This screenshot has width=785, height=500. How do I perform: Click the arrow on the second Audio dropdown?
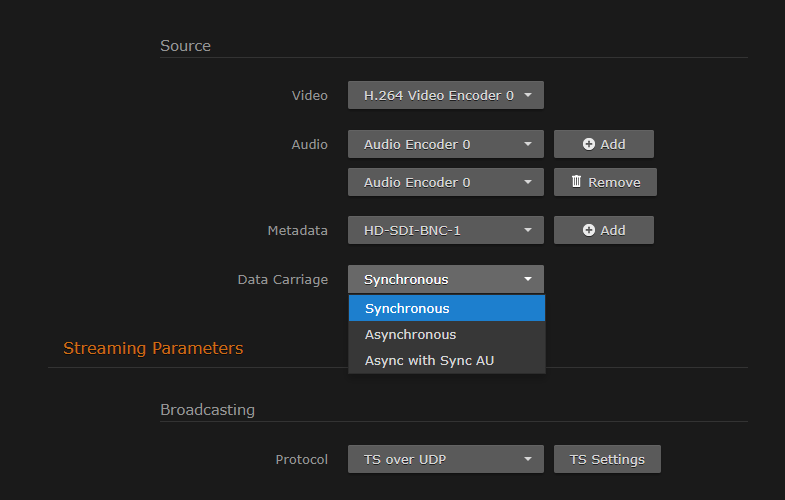coord(528,182)
